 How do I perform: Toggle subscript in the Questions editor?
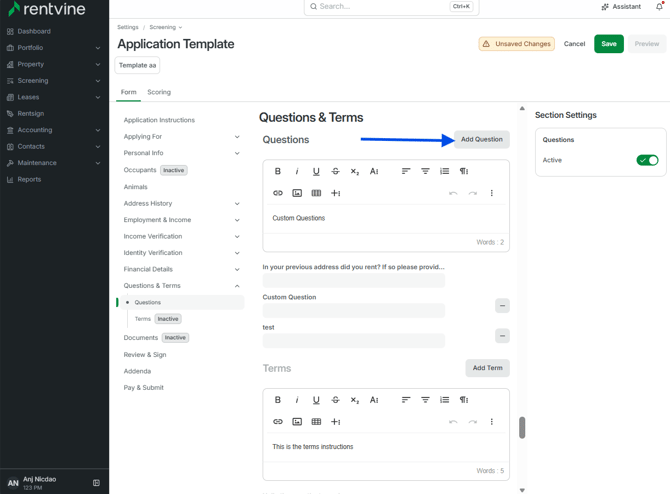[355, 171]
